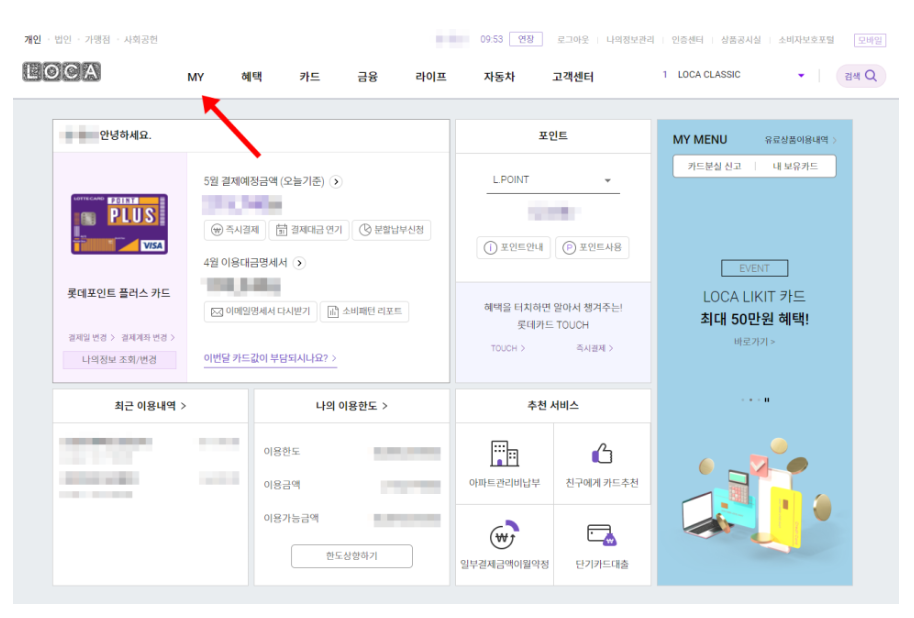Screen dimensions: 914x618
Task: Open the 고객센터 menu
Action: coord(573,77)
